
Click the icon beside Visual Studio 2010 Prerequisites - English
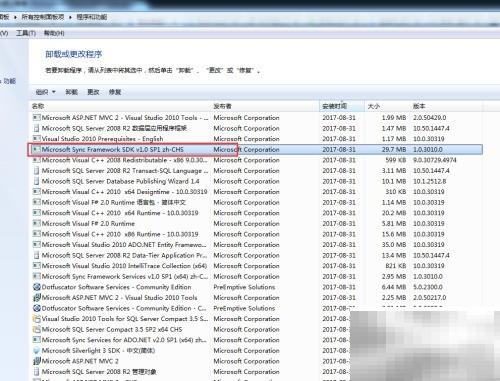tap(37, 139)
